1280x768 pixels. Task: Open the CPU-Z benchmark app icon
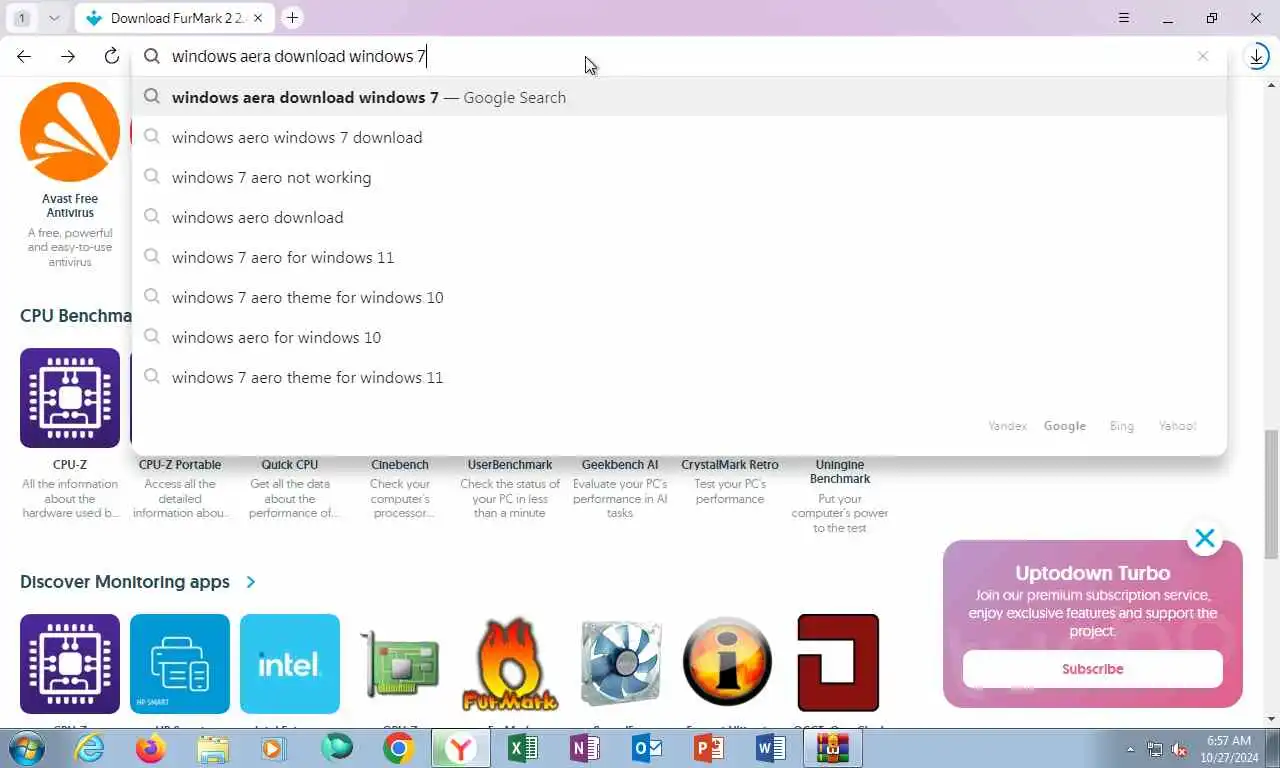pos(70,398)
